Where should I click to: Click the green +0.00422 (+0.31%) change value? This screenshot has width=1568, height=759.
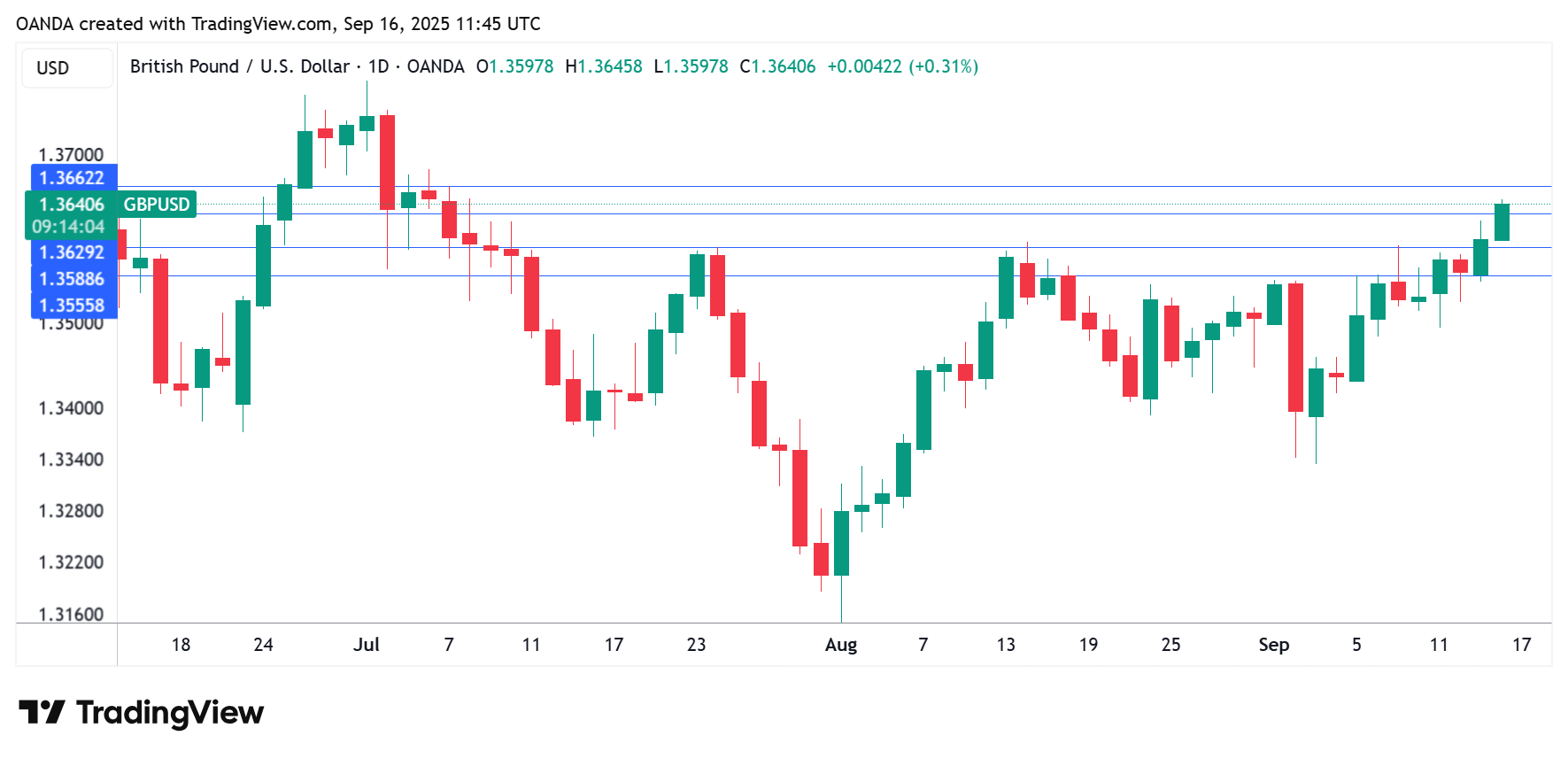pos(902,66)
